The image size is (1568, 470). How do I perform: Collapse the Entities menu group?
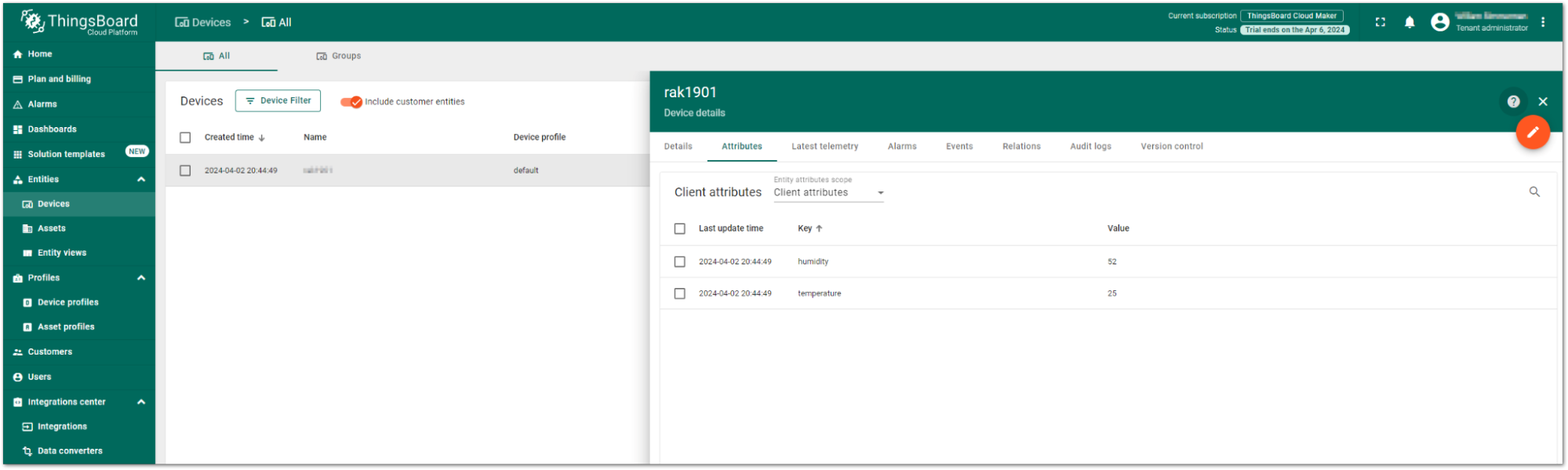pyautogui.click(x=141, y=180)
